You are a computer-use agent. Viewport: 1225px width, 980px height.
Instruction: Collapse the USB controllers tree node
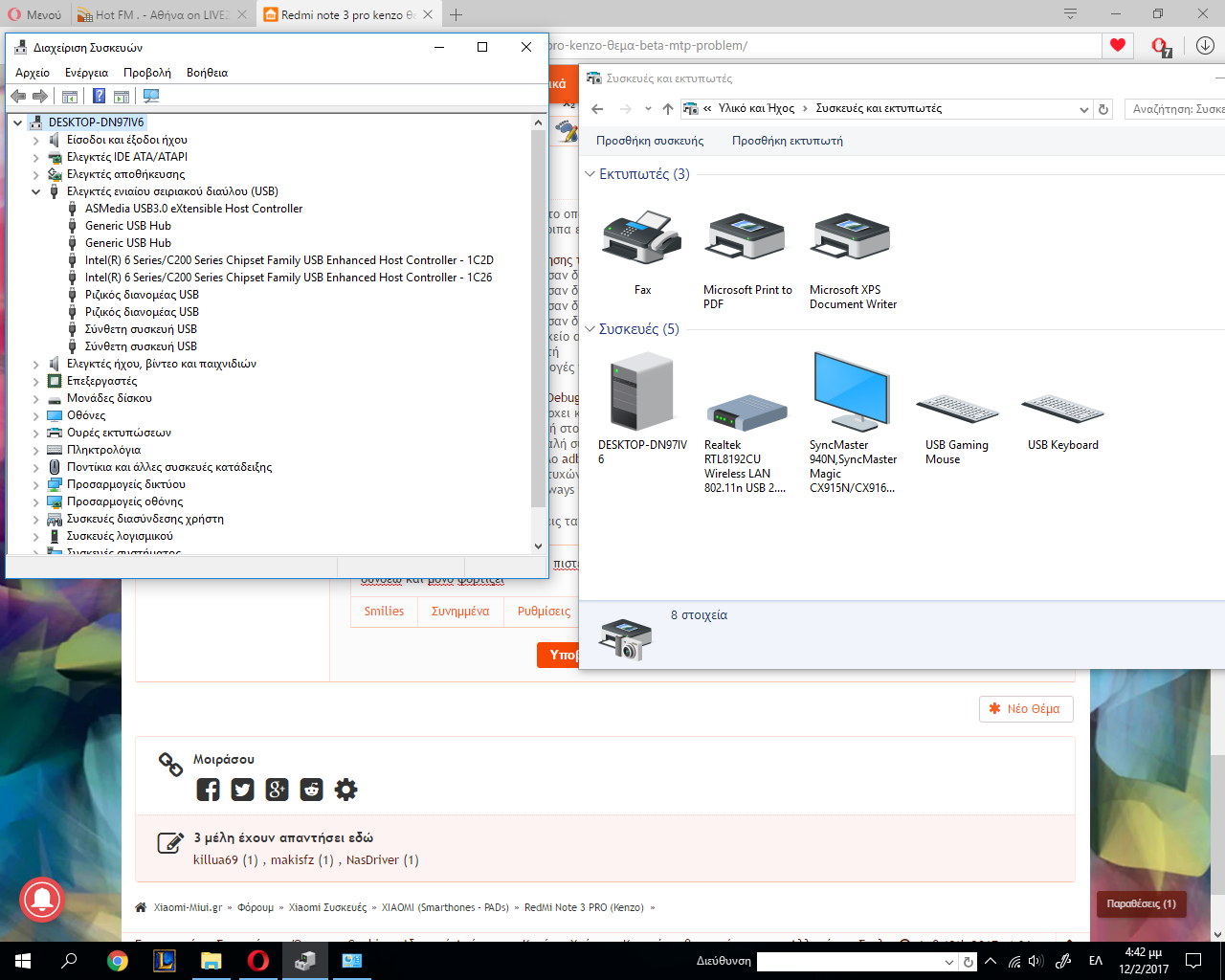(36, 191)
